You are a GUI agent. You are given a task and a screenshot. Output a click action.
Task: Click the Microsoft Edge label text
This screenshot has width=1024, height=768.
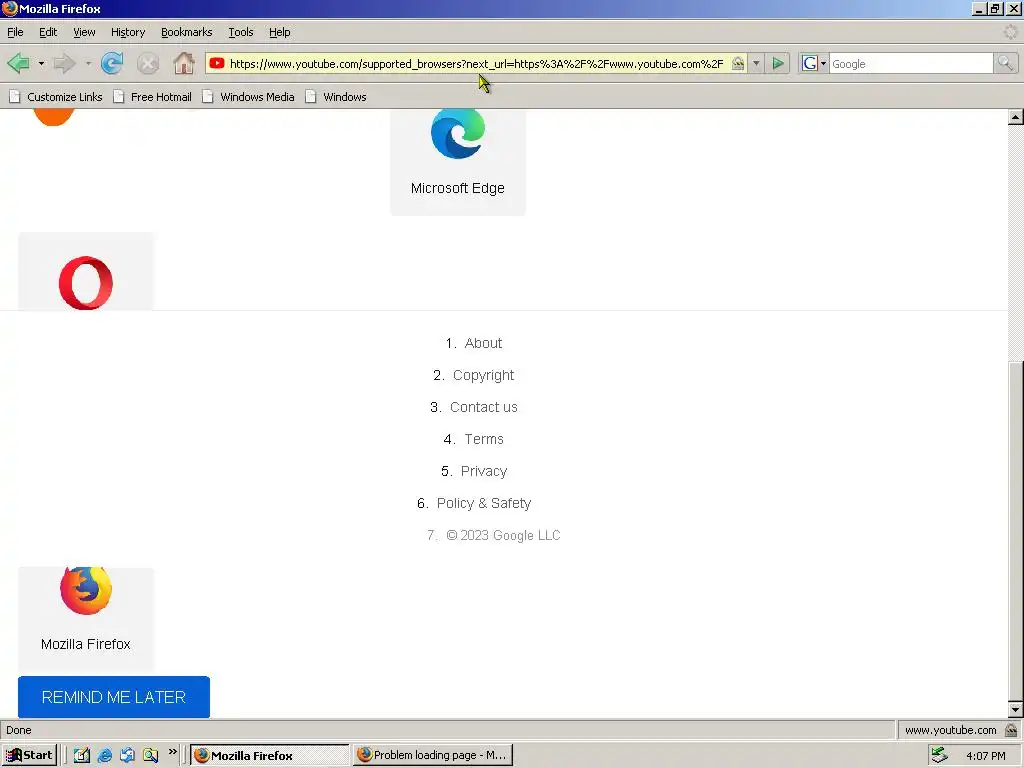pos(458,188)
